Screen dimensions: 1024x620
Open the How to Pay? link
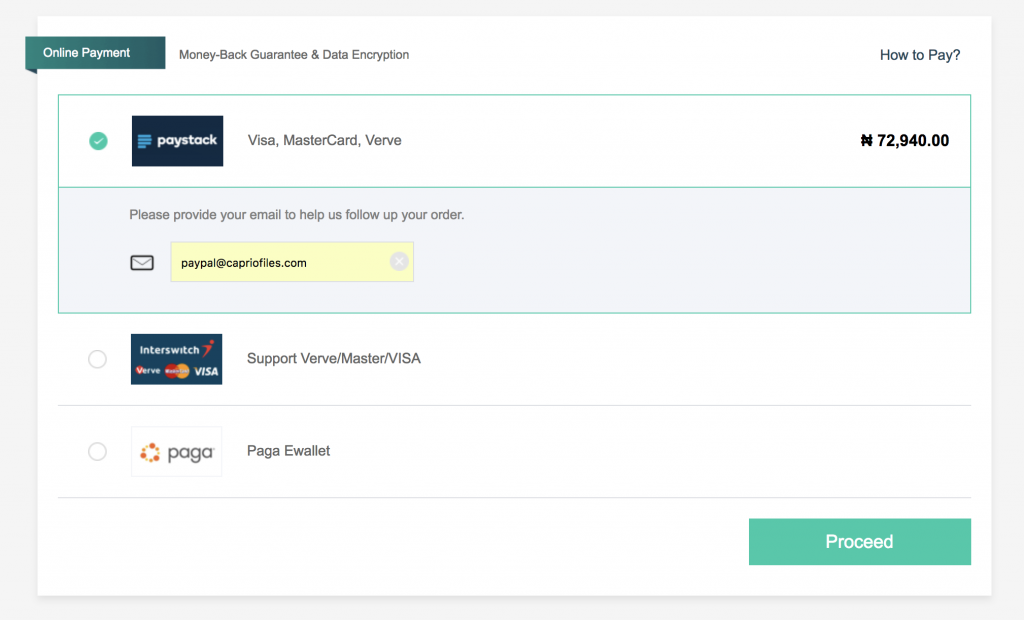920,55
